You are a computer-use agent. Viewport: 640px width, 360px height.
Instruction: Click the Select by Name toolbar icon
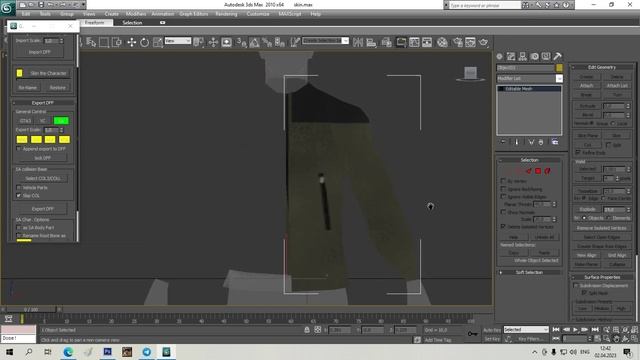(91, 42)
